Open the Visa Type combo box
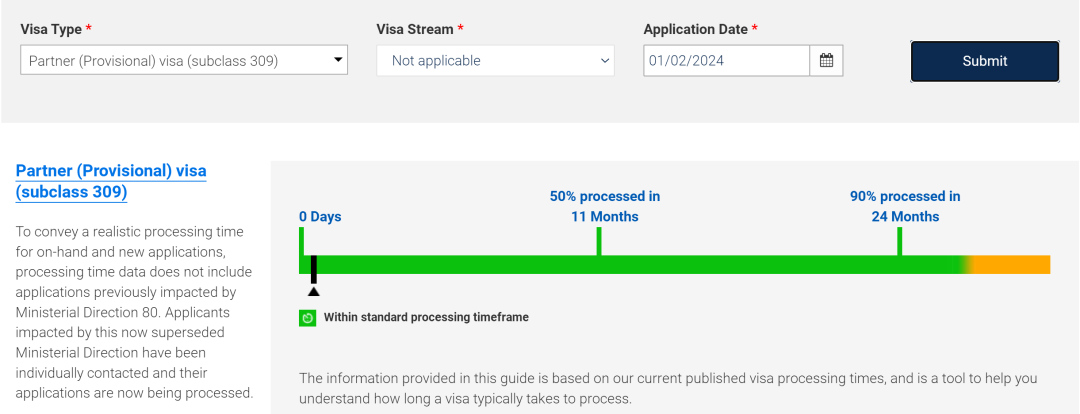 [183, 61]
